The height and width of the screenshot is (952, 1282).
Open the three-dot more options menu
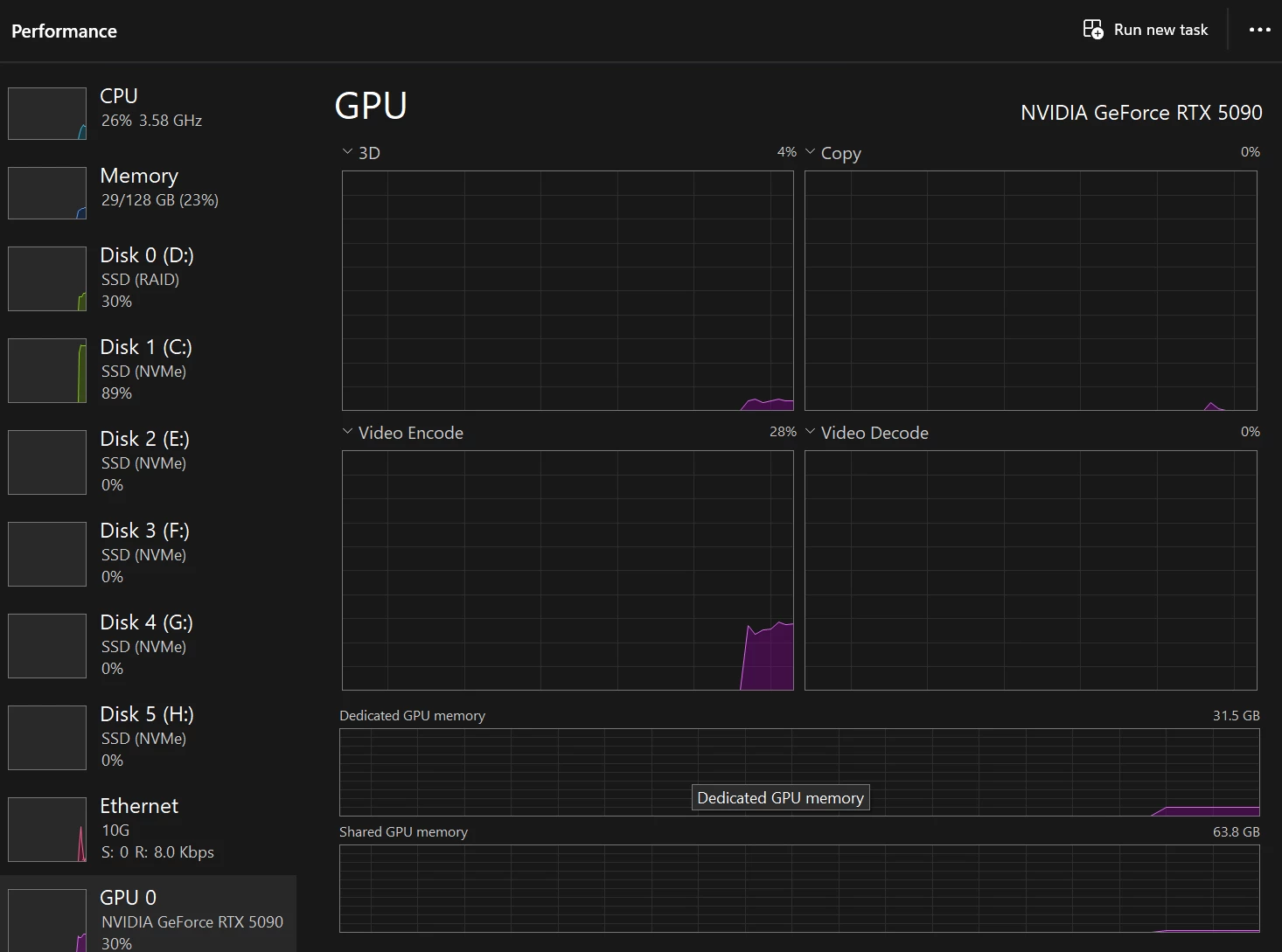1259,30
